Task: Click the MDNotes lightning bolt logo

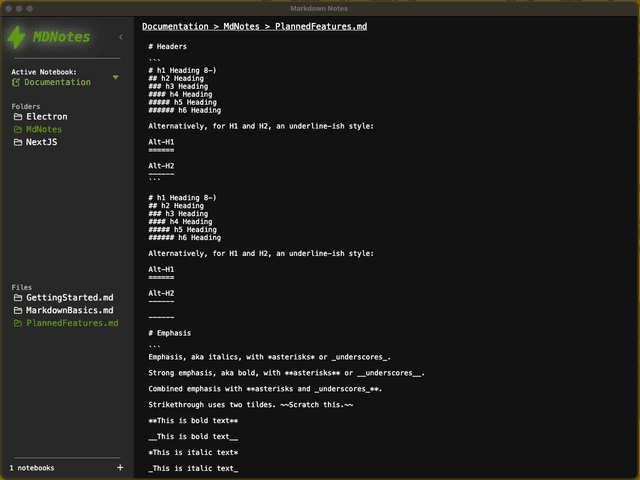Action: point(18,38)
